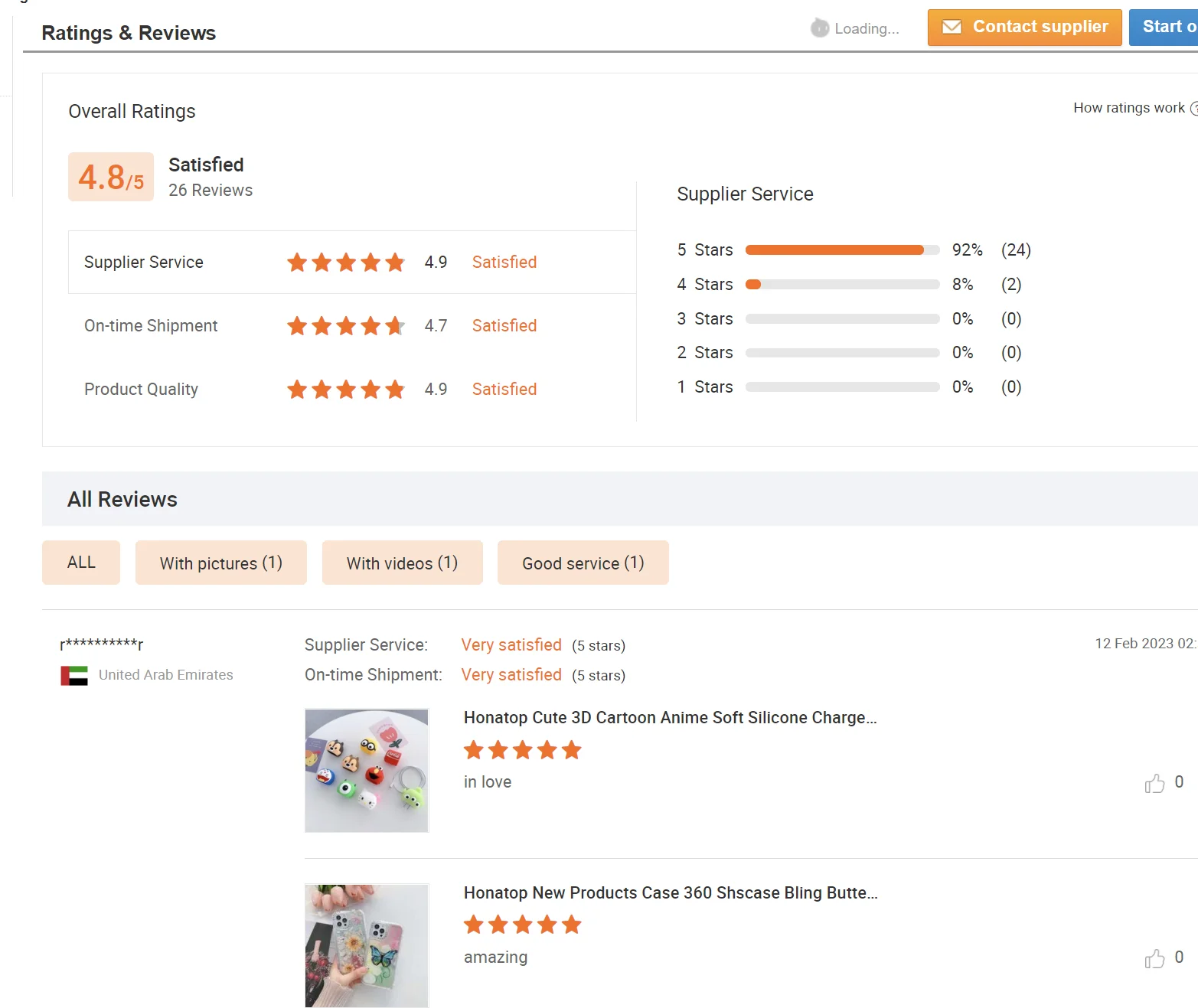
Task: Click the 4.8/5 overall score badge
Action: [x=111, y=177]
